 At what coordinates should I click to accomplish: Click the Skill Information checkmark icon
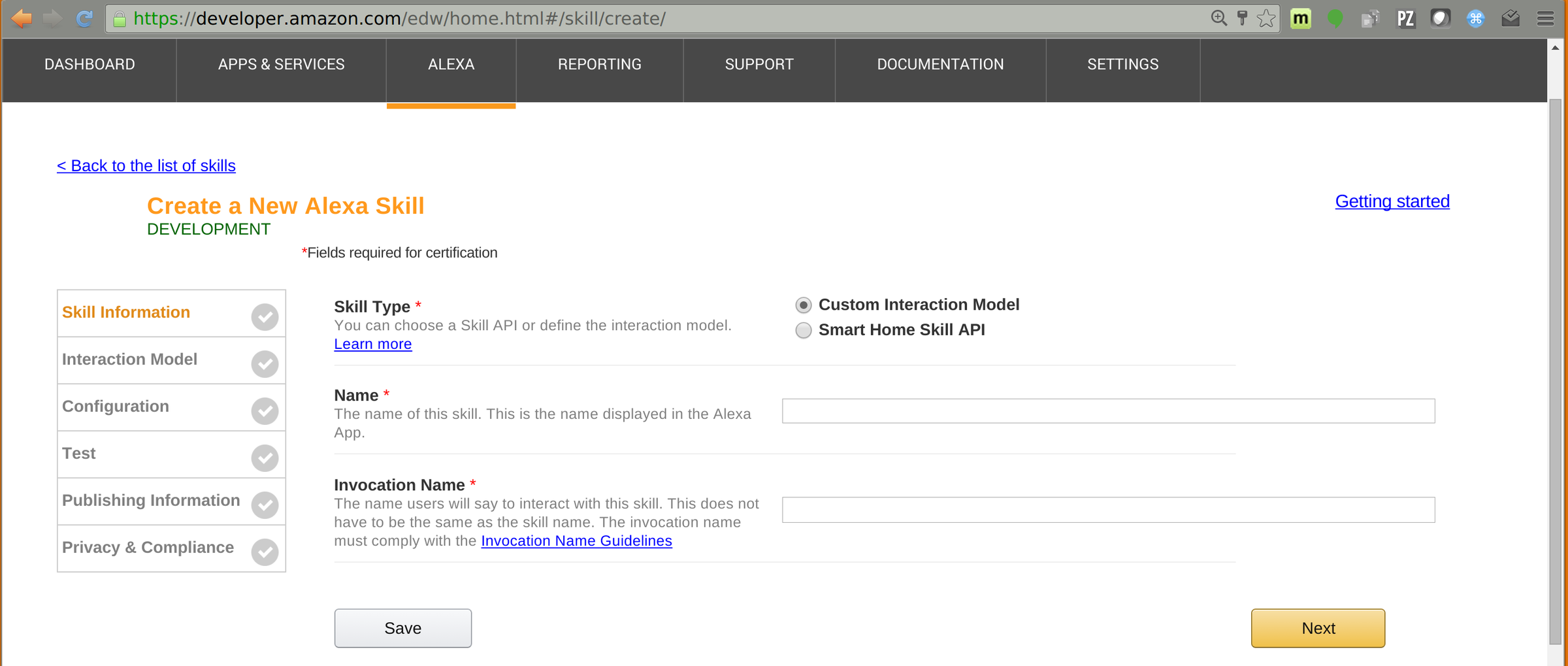click(x=265, y=317)
